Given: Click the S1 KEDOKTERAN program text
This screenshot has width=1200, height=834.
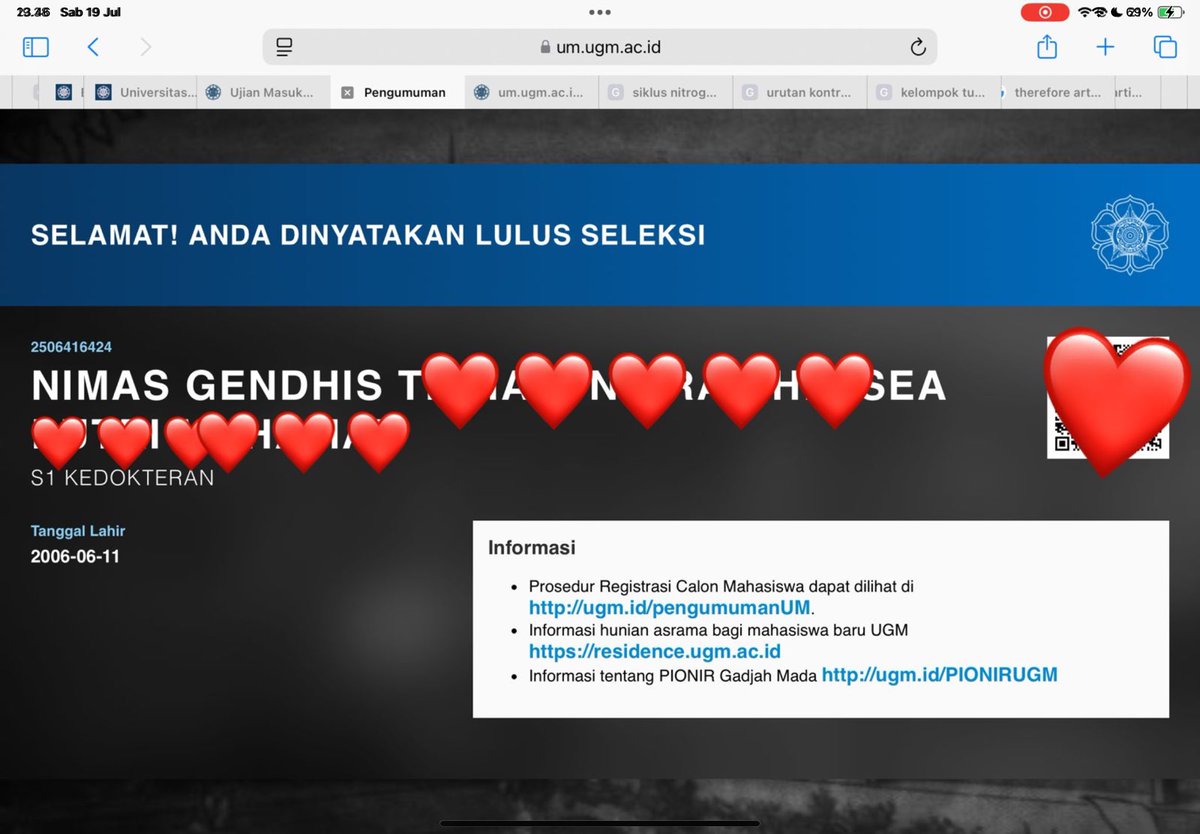Looking at the screenshot, I should coord(123,477).
